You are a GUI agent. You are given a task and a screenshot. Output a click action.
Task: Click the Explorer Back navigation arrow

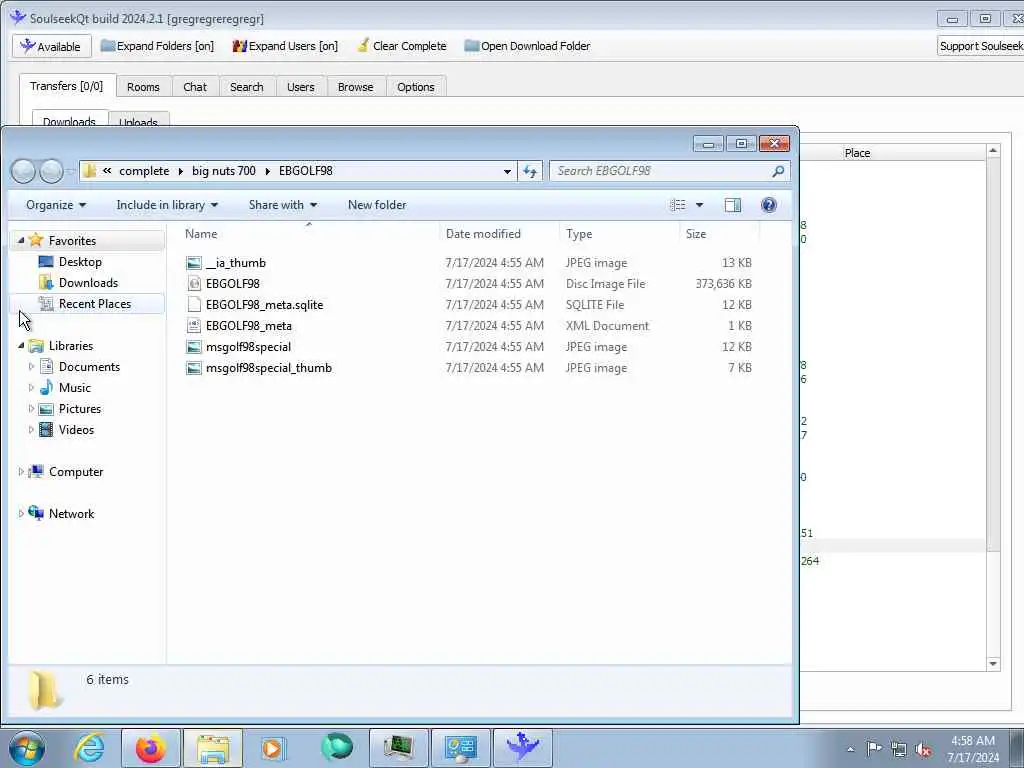coord(24,171)
